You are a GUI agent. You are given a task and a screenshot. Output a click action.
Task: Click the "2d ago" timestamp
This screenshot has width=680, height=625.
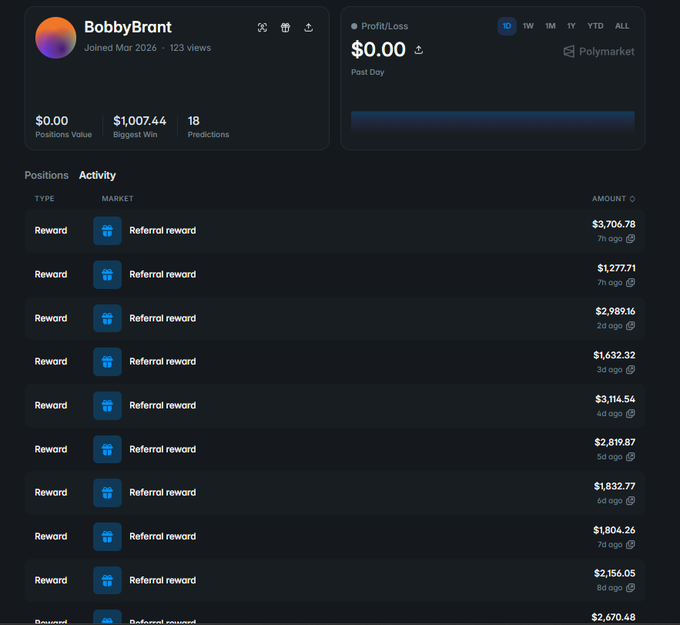point(609,326)
